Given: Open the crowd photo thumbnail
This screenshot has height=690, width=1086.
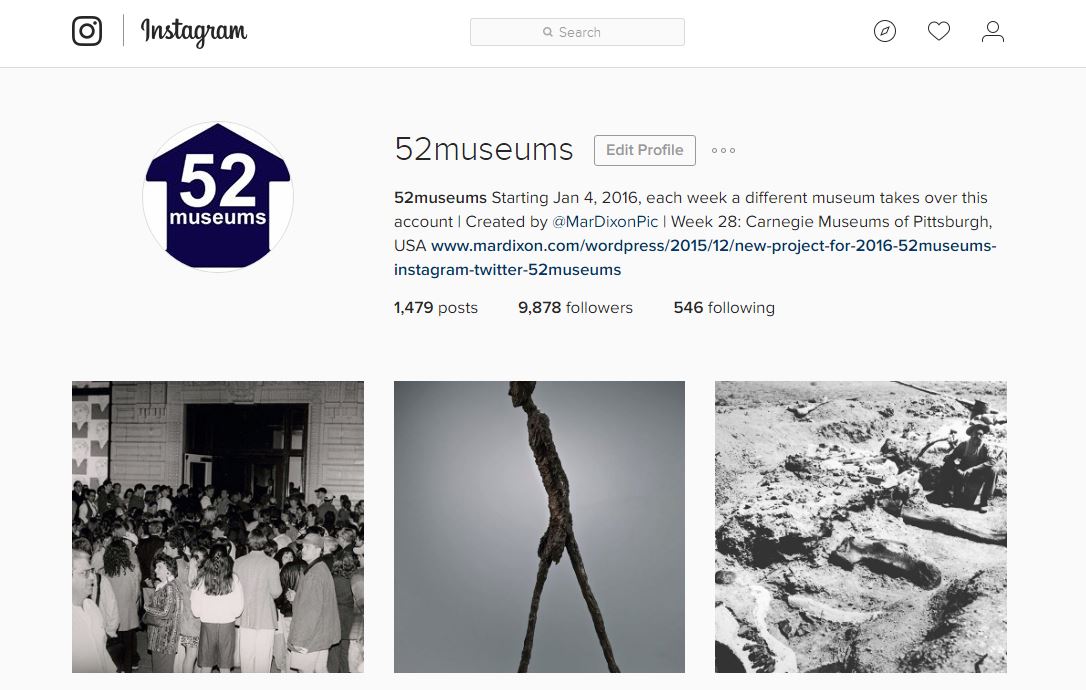Looking at the screenshot, I should tap(217, 527).
